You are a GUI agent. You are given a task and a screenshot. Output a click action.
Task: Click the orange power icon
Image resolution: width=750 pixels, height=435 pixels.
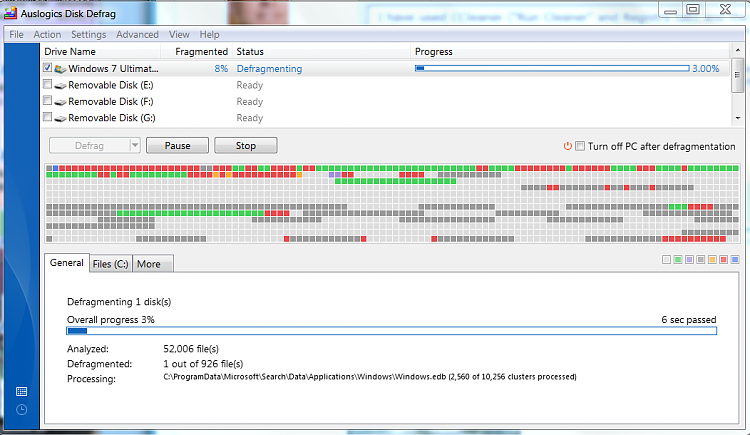point(567,146)
